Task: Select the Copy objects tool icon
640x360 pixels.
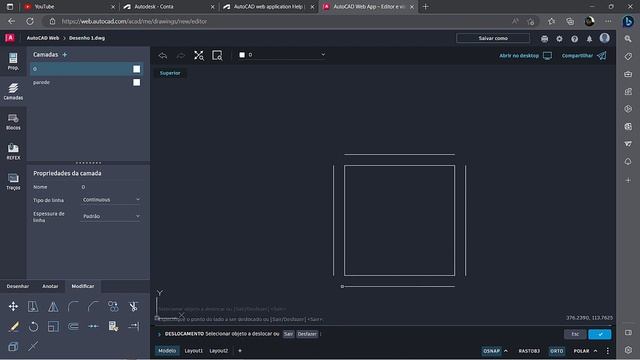Action: [x=113, y=306]
